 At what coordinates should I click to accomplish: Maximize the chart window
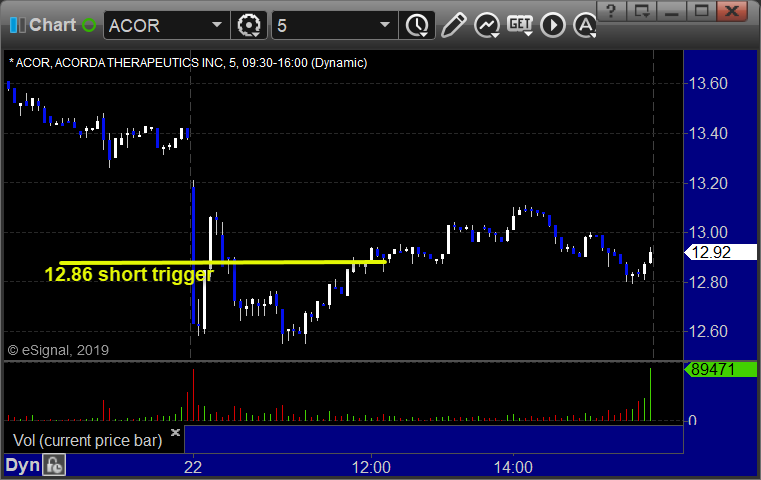[x=701, y=10]
